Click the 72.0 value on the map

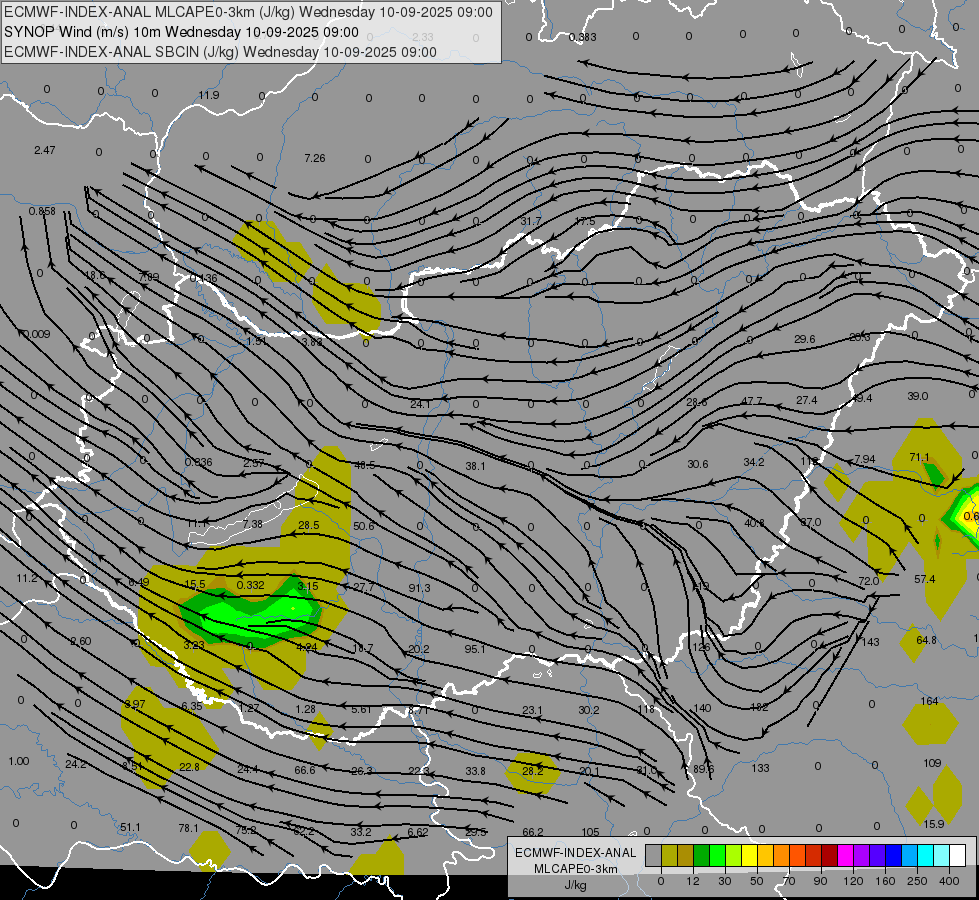tap(868, 581)
